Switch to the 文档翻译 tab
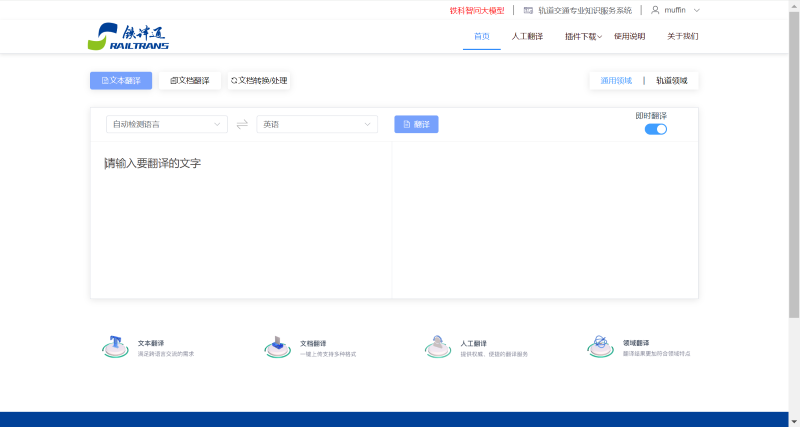This screenshot has width=800, height=427. click(x=190, y=80)
